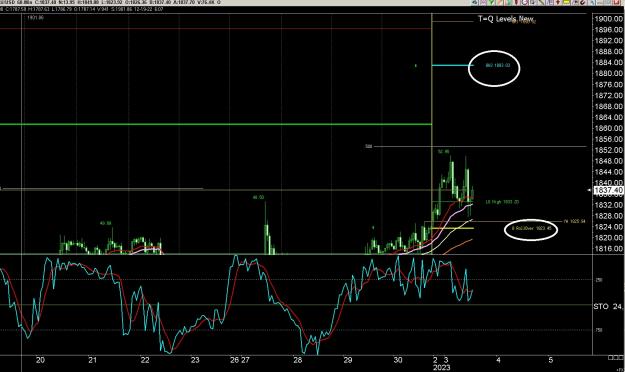Click the 40.38 swing label
The image size is (625, 372).
[x=106, y=223]
